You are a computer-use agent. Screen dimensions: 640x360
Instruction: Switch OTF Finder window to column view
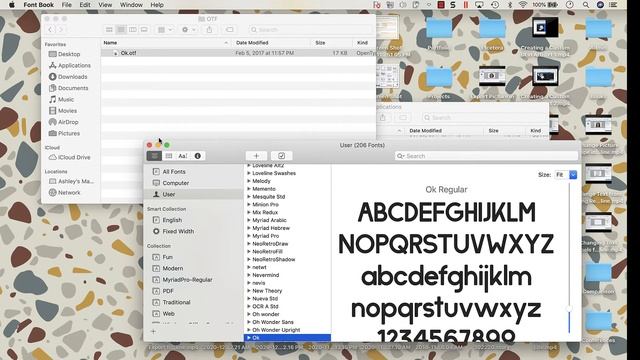(133, 29)
